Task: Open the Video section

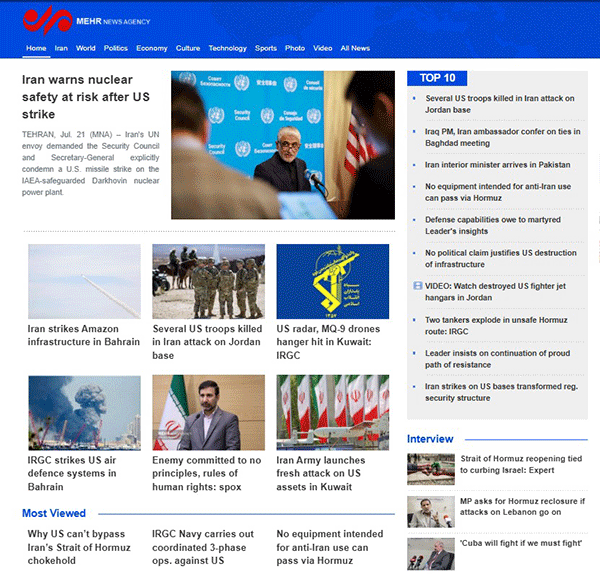Action: coord(323,48)
